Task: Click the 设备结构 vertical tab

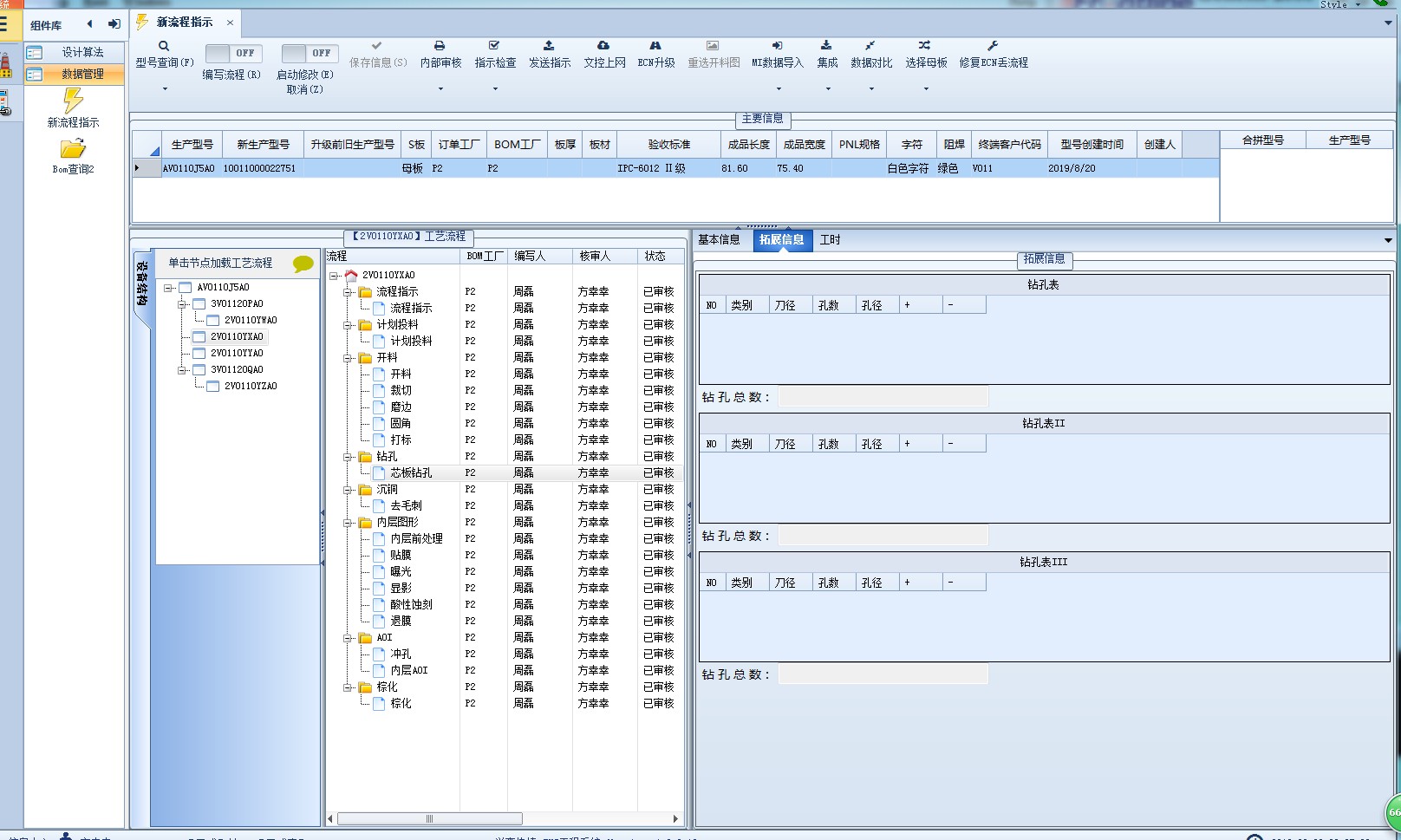Action: 142,283
